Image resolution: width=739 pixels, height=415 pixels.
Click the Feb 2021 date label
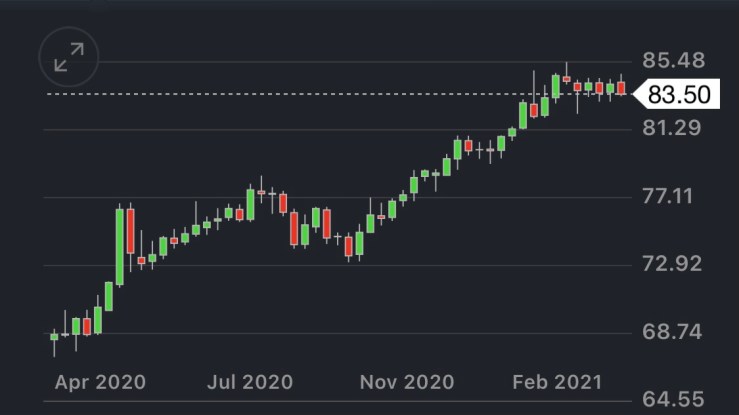coord(557,382)
